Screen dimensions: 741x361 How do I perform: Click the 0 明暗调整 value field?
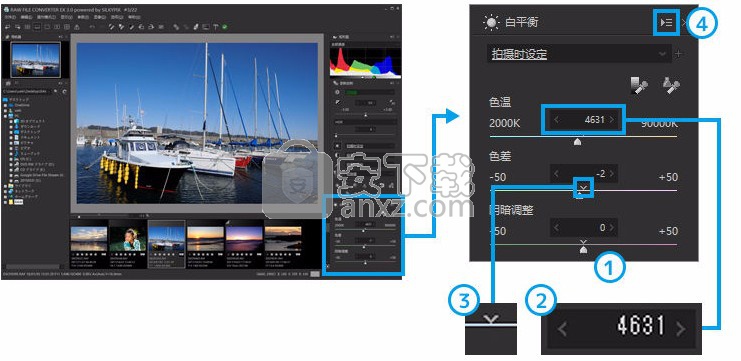(x=584, y=228)
